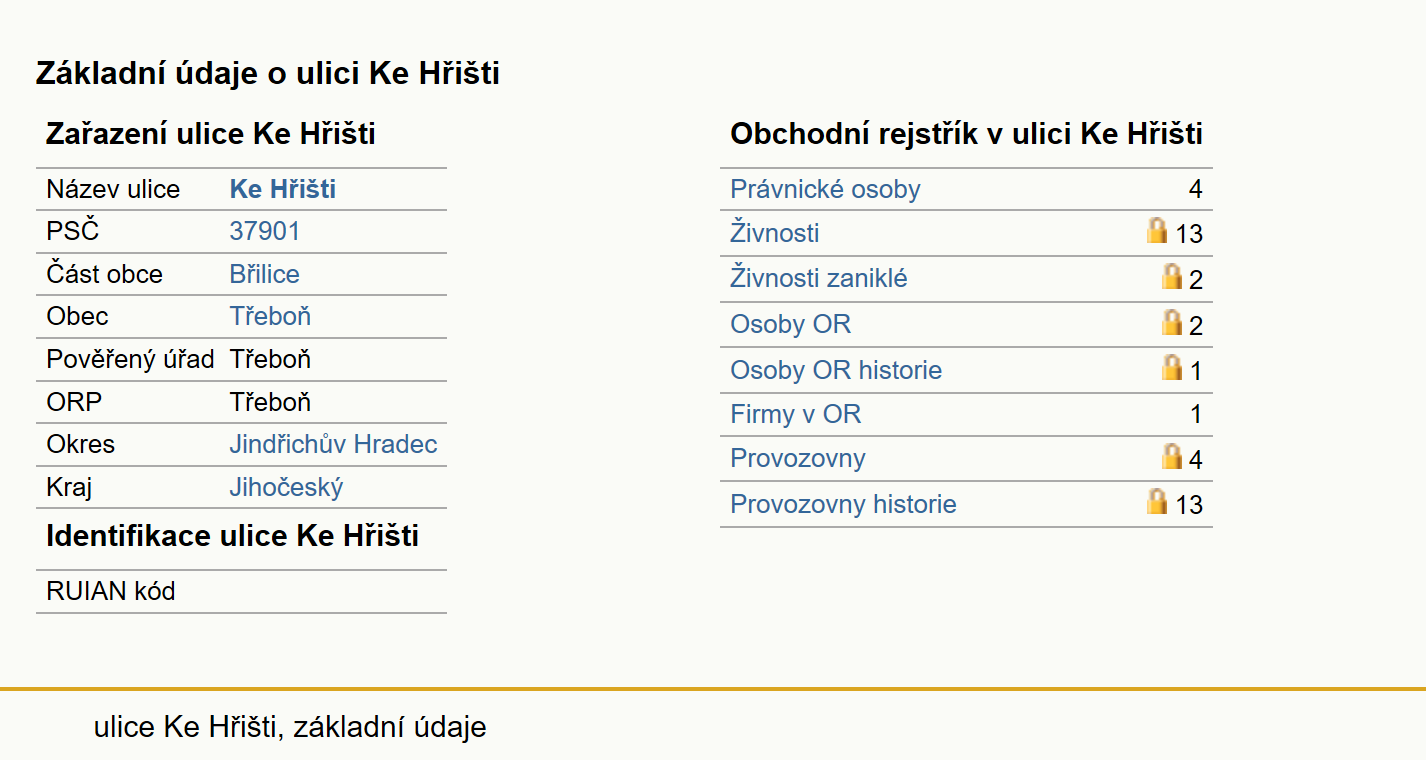The image size is (1426, 760).
Task: Open the Ke Hřišti street name link
Action: tap(283, 189)
